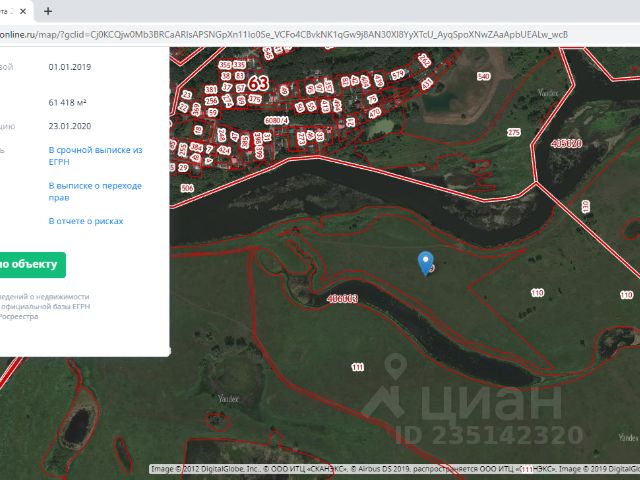640x480 pixels.
Task: Click large district number 63
Action: (259, 82)
